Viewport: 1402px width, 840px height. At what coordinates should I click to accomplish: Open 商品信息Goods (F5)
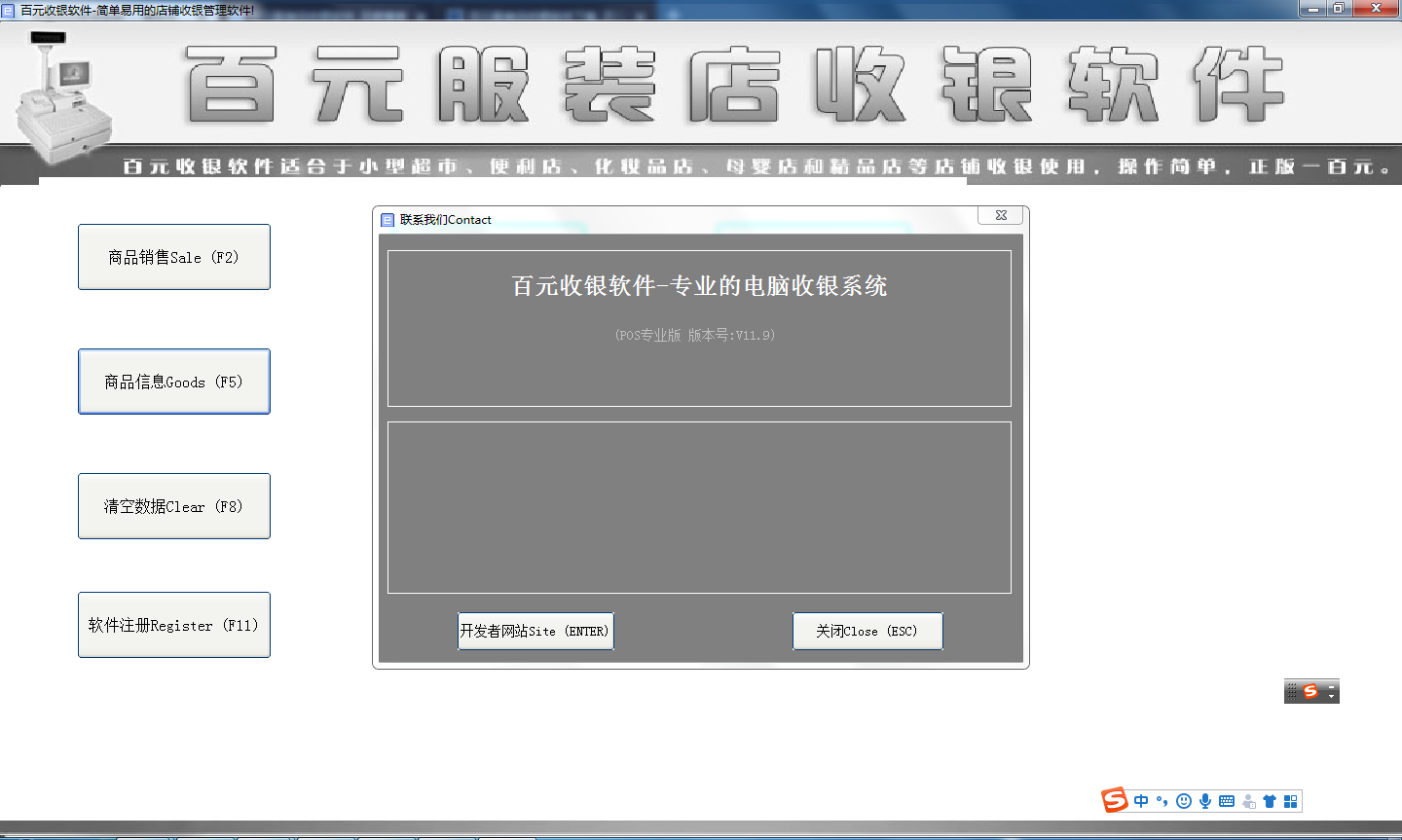click(174, 382)
